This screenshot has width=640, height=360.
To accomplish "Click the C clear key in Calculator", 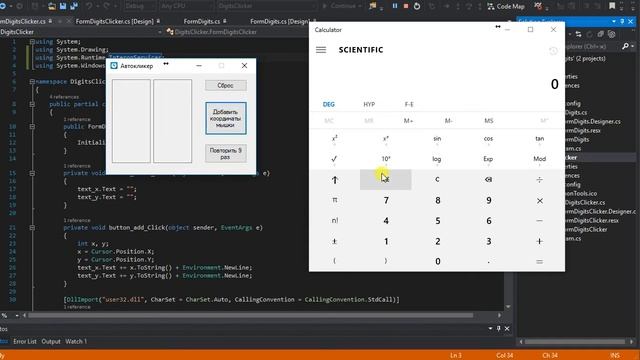I will pos(437,180).
